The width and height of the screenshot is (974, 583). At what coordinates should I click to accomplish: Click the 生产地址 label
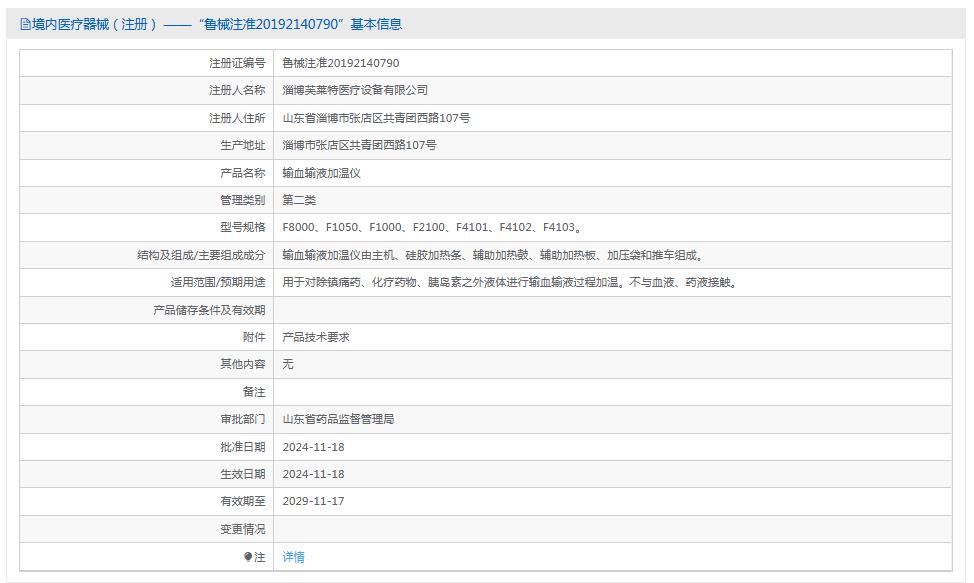[242, 145]
